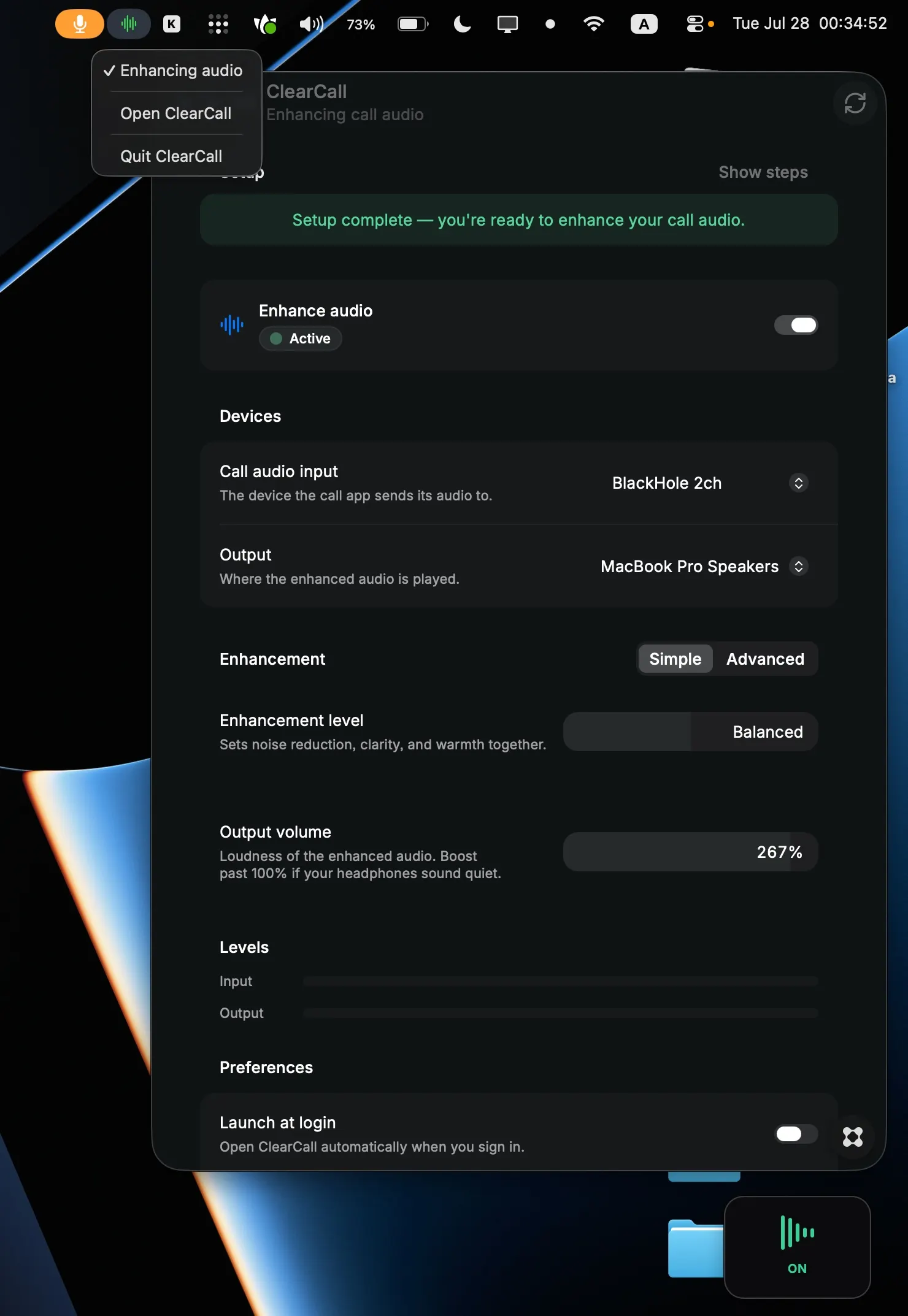Click the 73% battery percentage text
The height and width of the screenshot is (1316, 908).
coord(361,25)
